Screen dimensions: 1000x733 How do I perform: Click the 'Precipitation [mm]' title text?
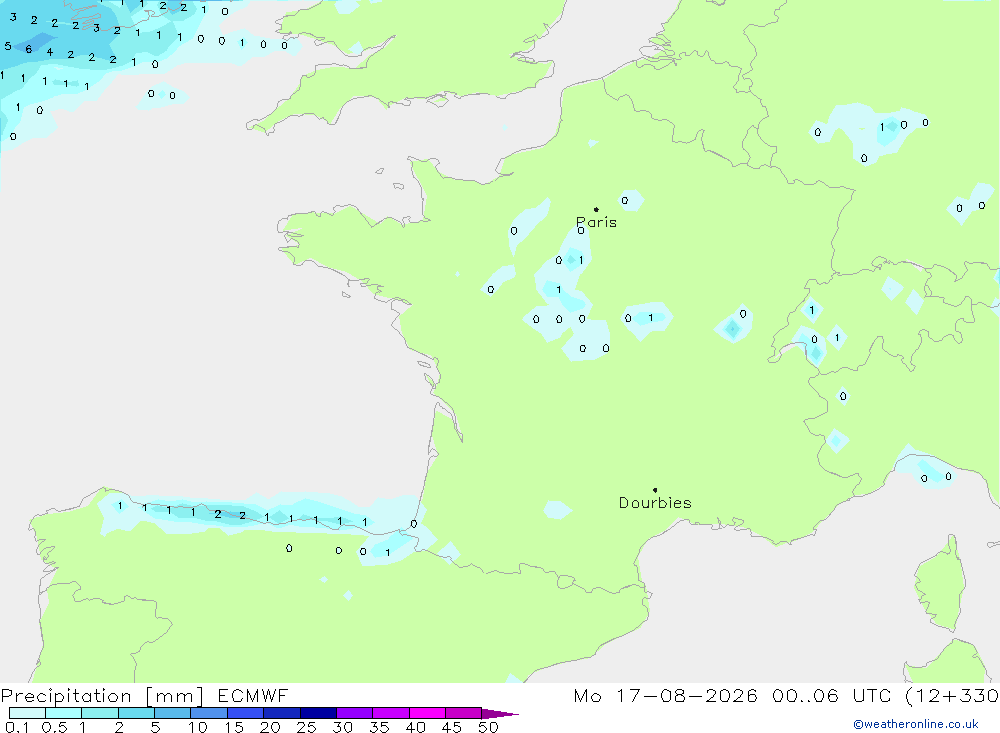102,696
